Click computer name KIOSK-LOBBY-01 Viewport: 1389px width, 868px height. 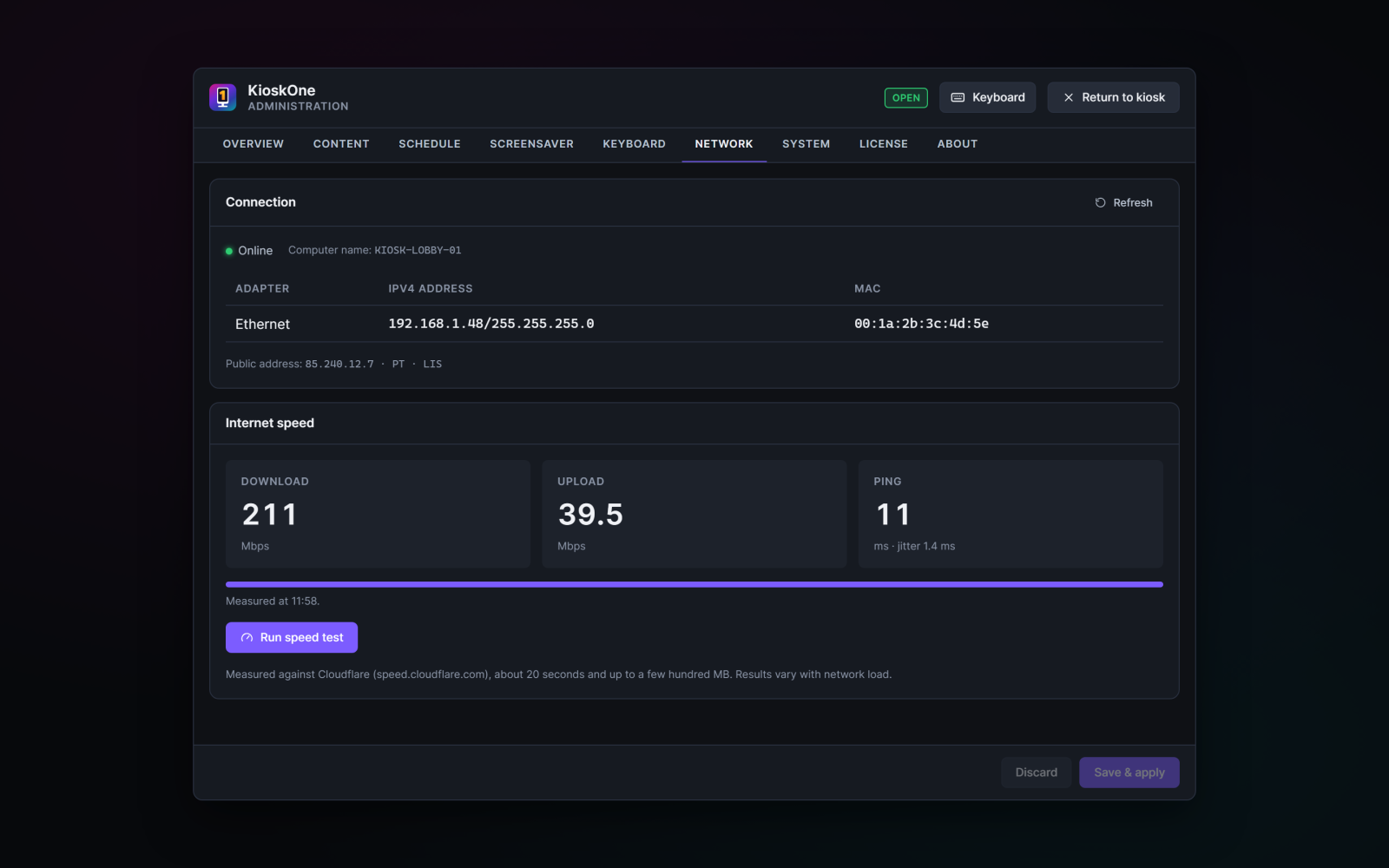[x=418, y=250]
